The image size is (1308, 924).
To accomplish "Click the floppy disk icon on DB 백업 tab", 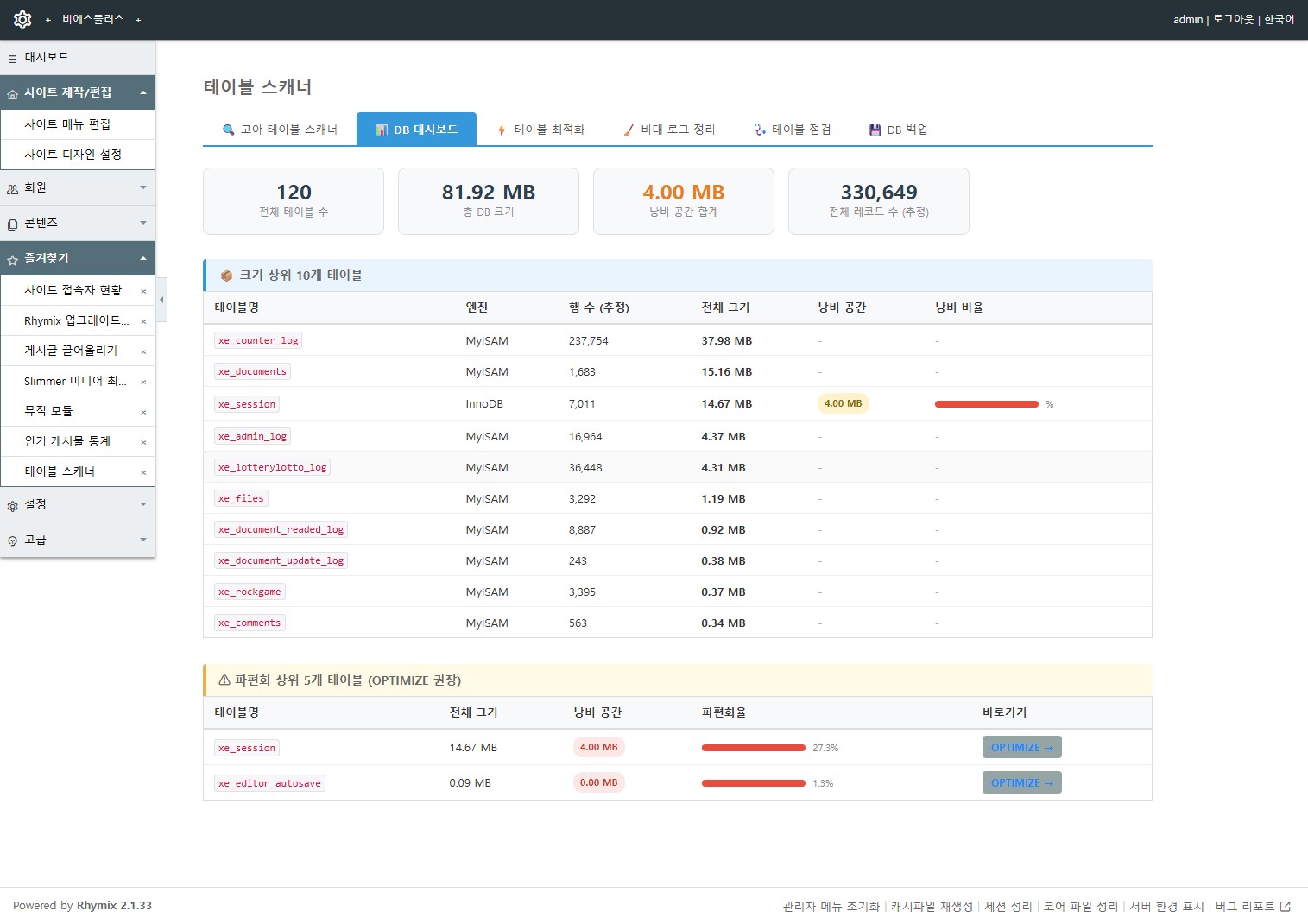I will click(x=875, y=130).
